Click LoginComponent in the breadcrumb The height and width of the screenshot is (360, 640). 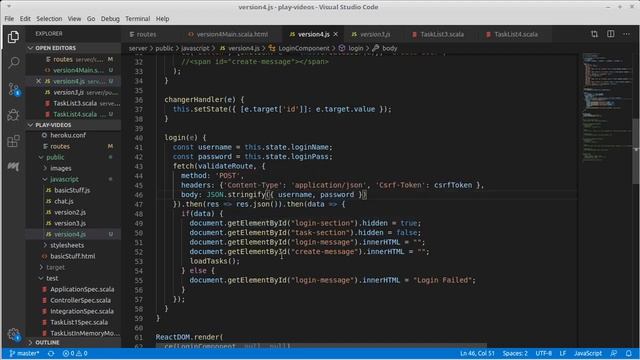pyautogui.click(x=304, y=48)
